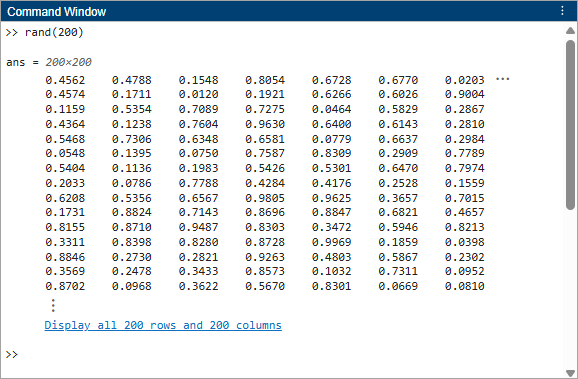Click the rand(200) command text

click(54, 32)
